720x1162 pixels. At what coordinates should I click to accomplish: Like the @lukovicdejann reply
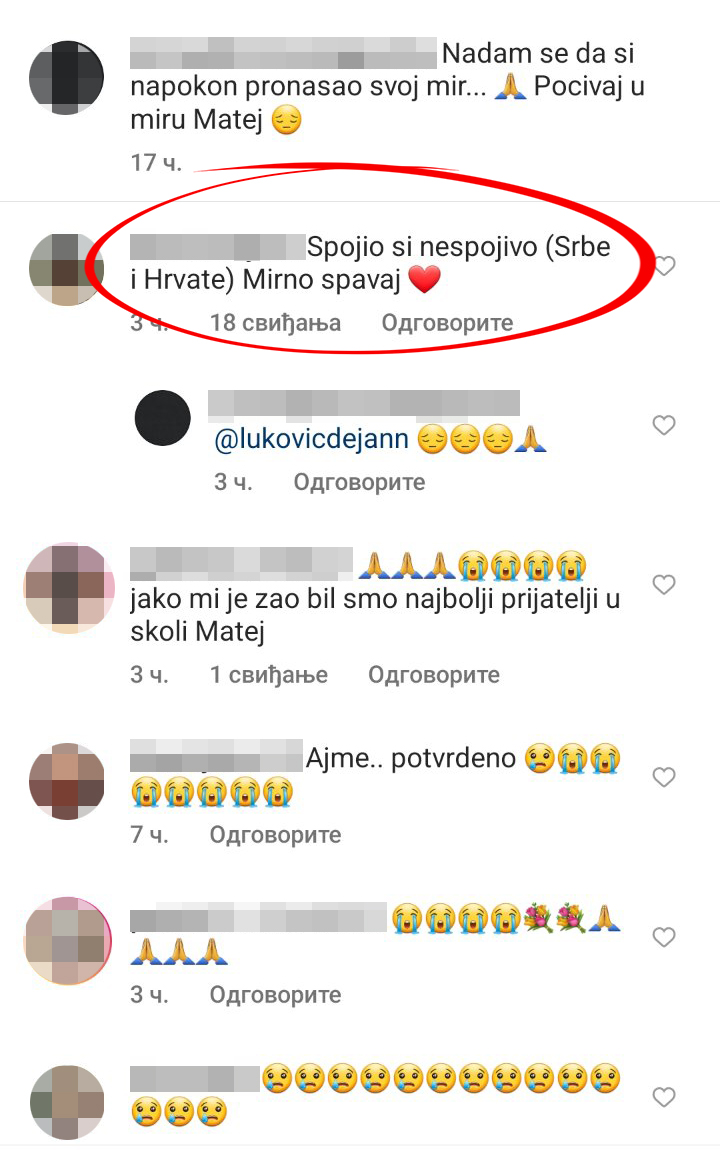click(x=664, y=425)
